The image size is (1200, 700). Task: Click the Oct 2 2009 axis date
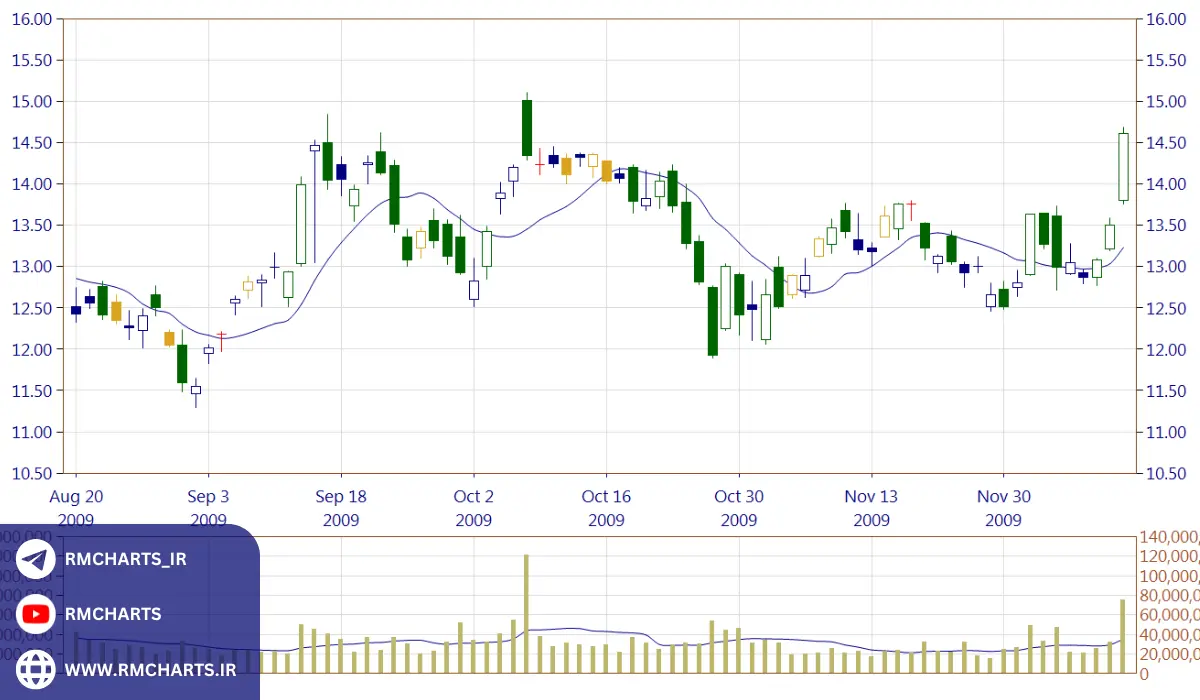tap(473, 508)
